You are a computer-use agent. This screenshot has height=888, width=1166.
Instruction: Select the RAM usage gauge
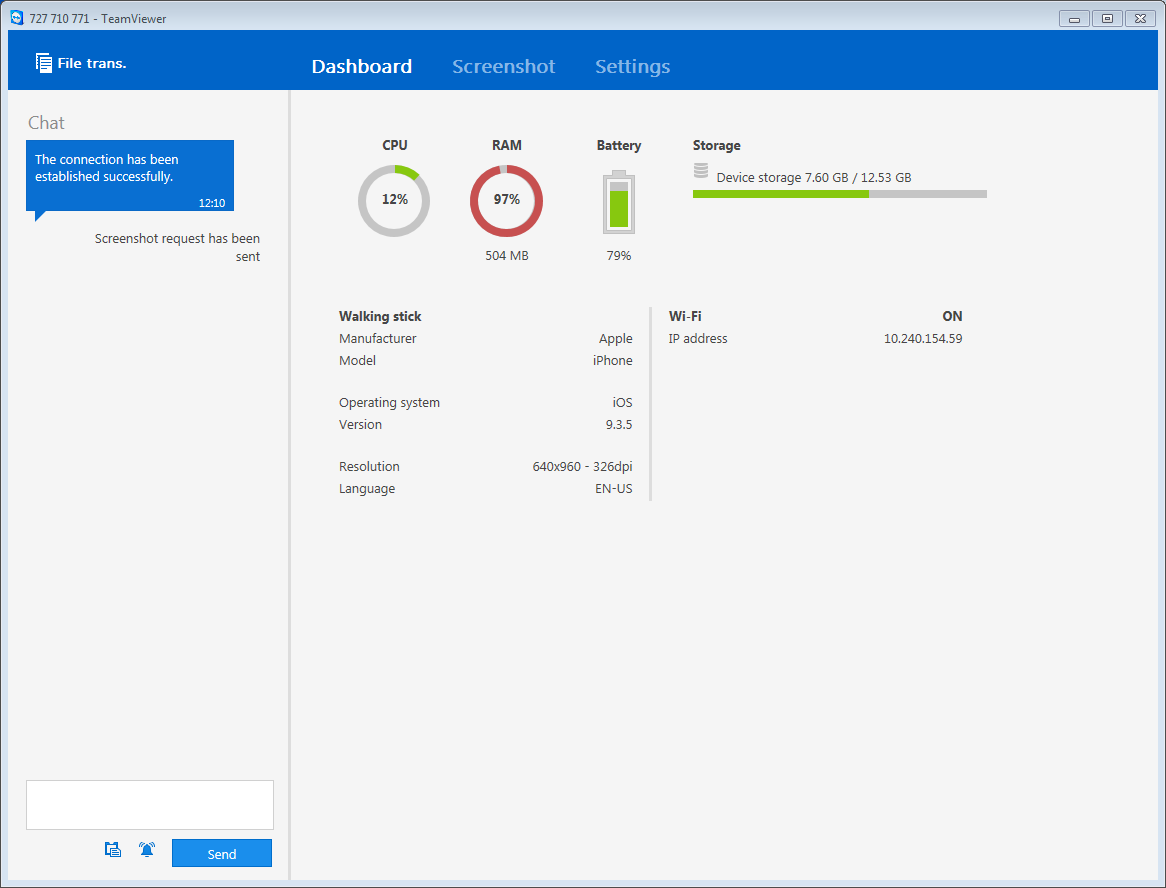[x=506, y=200]
